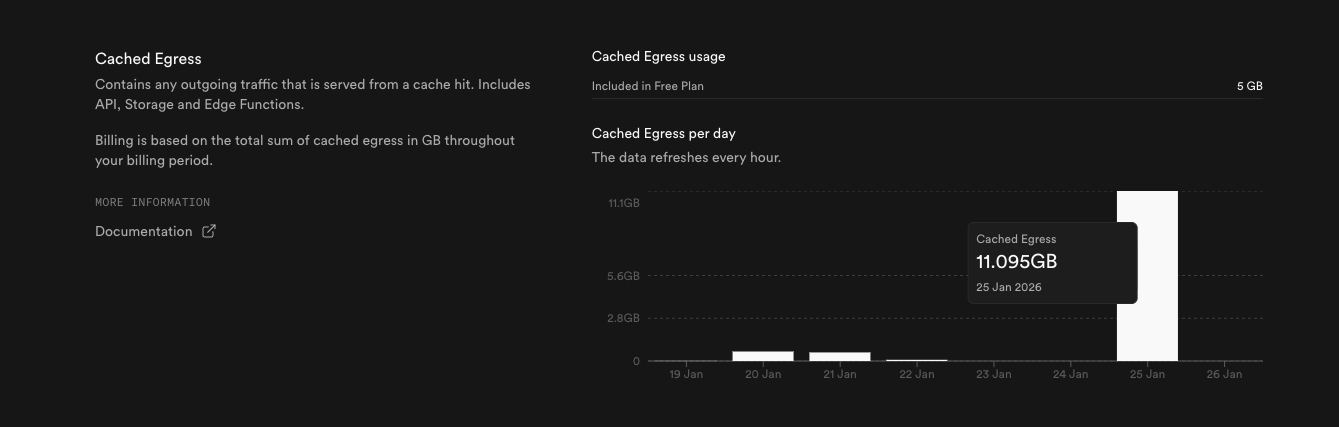1339x427 pixels.
Task: Click the Included in Free Plan label
Action: (647, 87)
